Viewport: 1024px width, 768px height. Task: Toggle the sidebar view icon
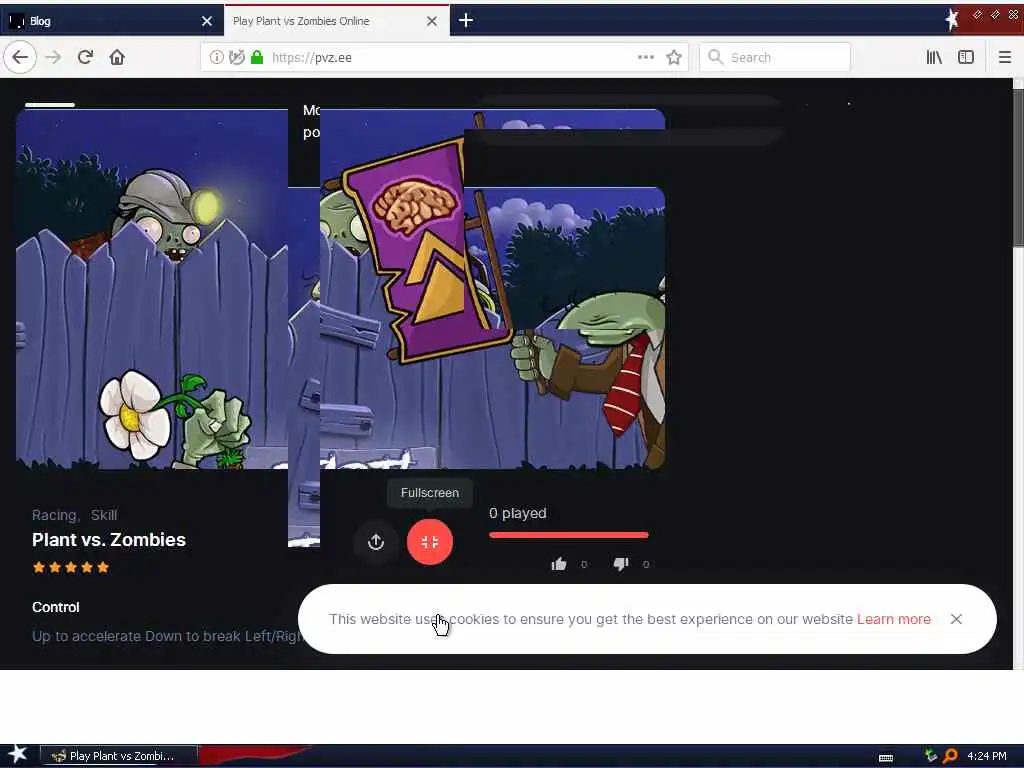click(966, 57)
